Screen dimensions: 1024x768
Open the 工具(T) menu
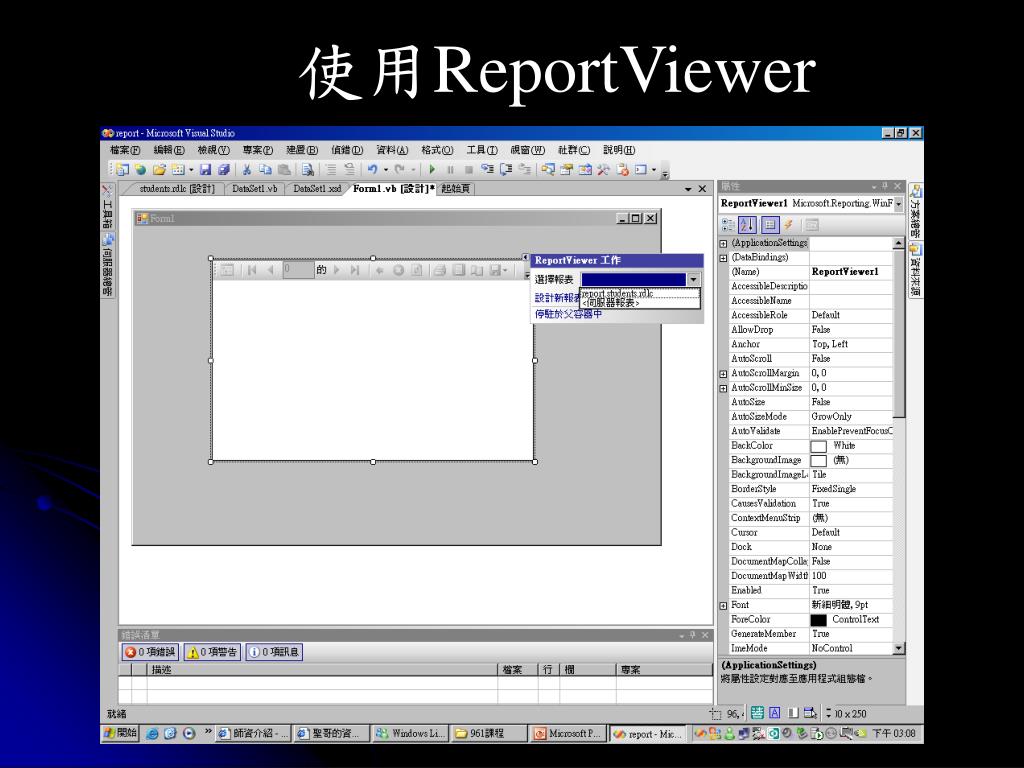[x=482, y=150]
